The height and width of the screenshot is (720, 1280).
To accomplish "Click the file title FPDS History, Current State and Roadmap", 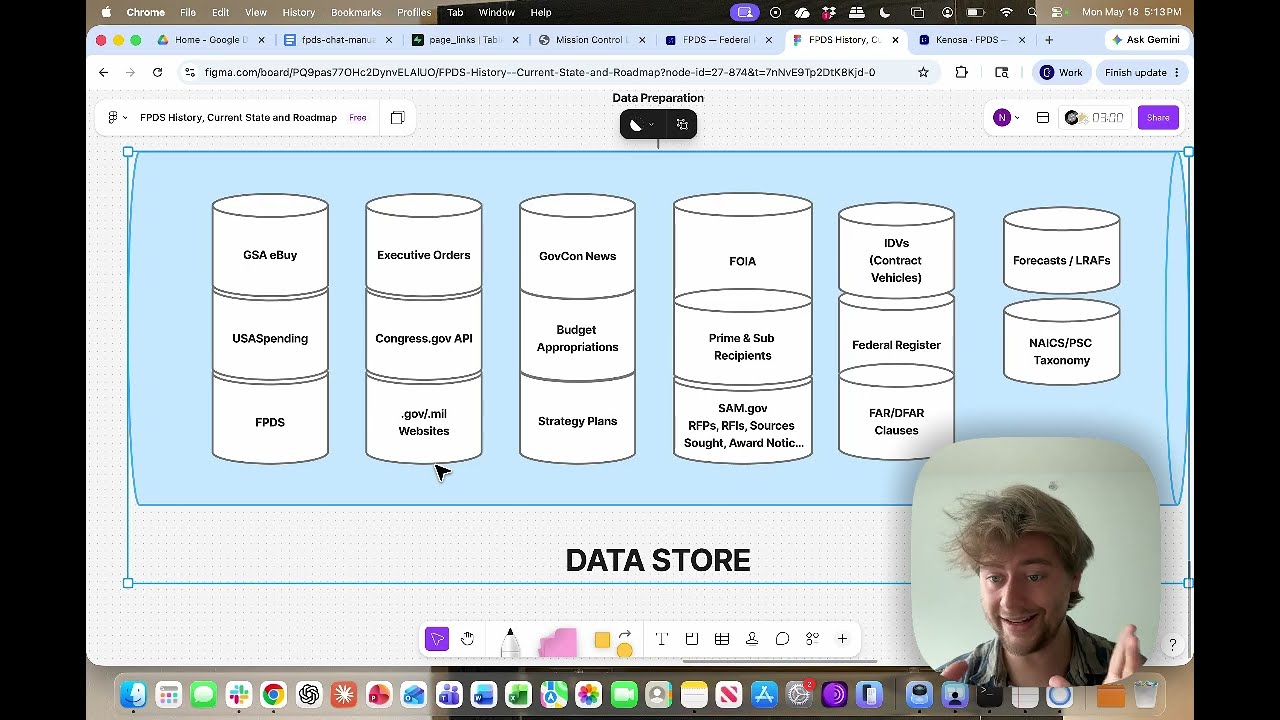I will pyautogui.click(x=238, y=118).
